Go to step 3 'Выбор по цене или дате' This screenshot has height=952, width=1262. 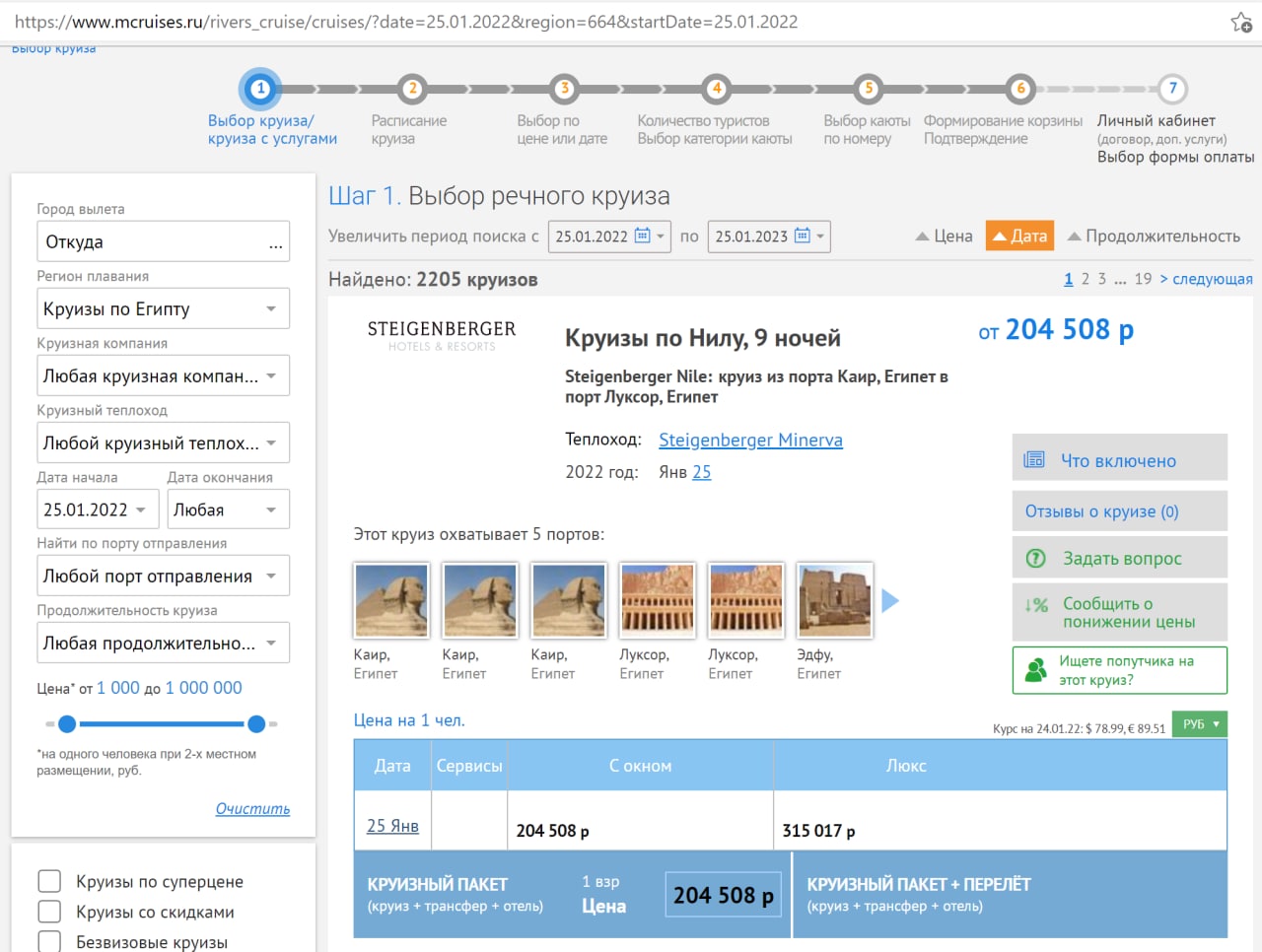(564, 89)
